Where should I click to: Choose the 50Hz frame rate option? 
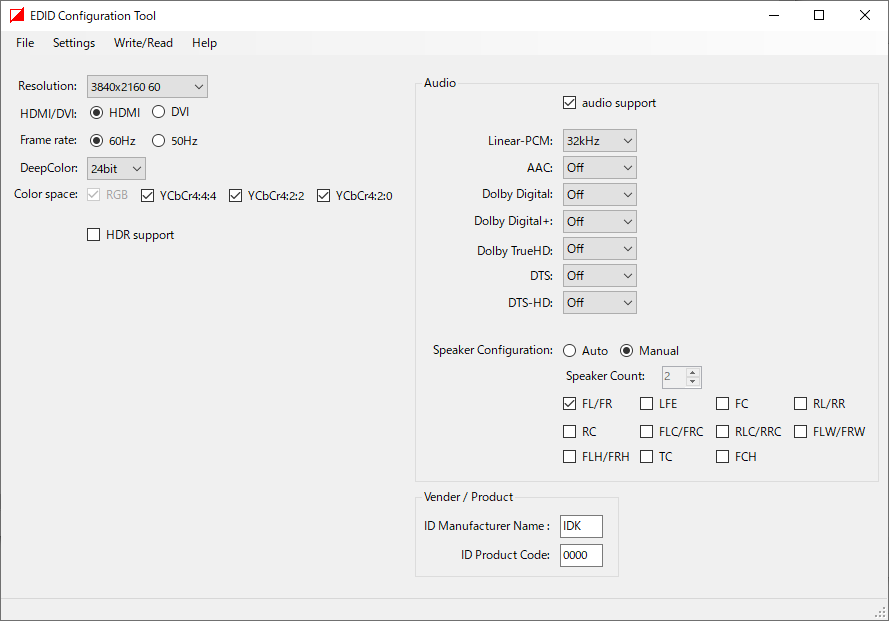coord(159,141)
